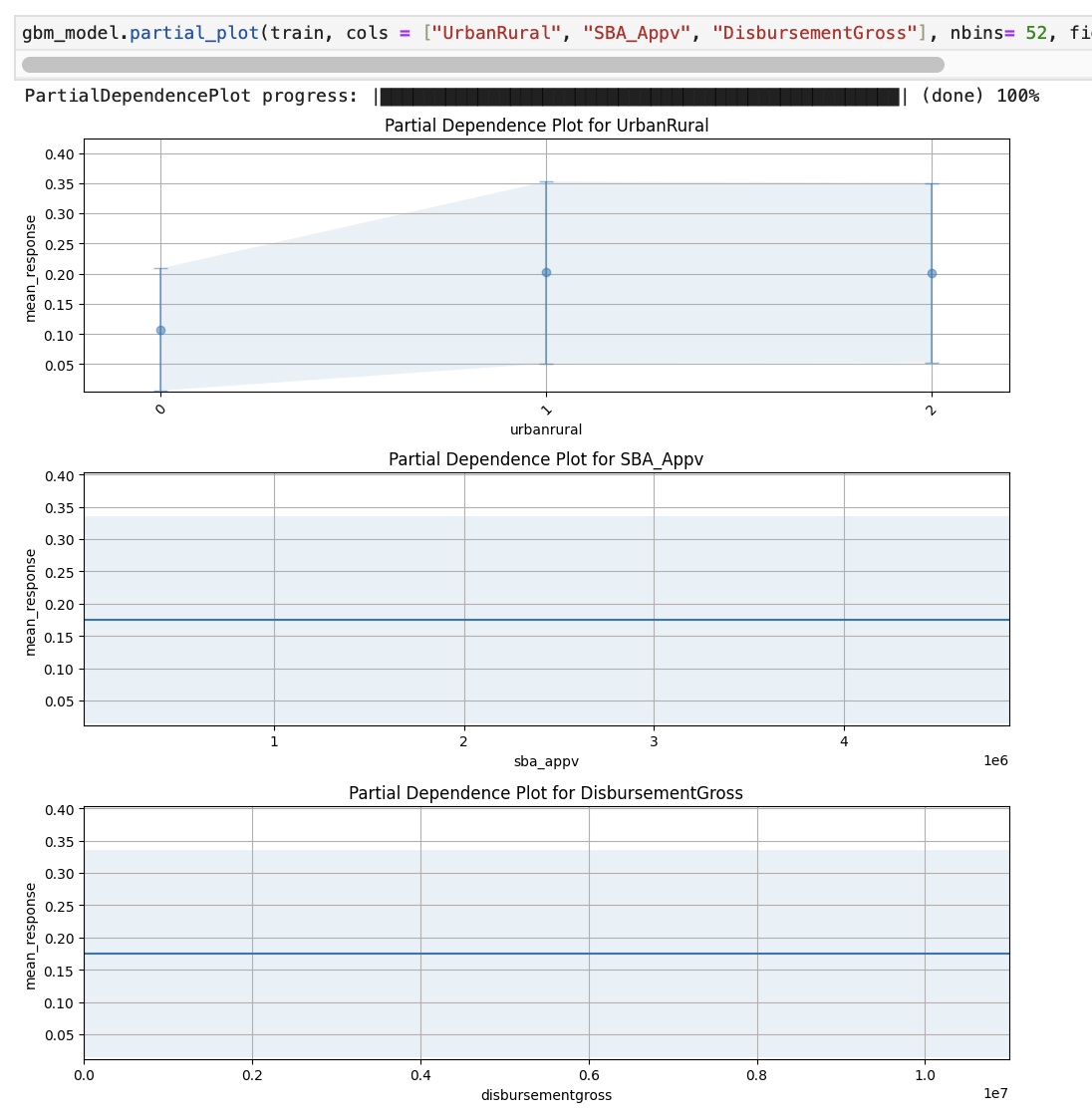
Task: Click the PartialDependencePlot progress bar
Action: coord(638,96)
